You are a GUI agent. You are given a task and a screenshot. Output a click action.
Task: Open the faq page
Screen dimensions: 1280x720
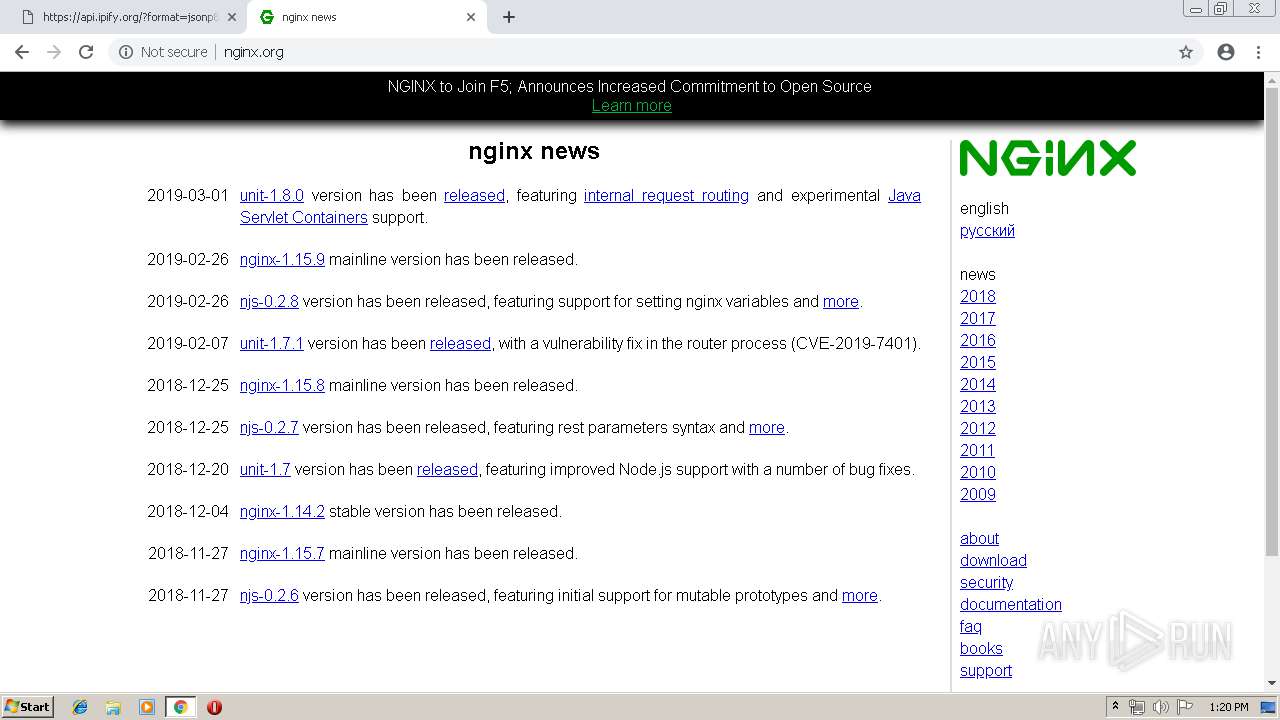[971, 627]
